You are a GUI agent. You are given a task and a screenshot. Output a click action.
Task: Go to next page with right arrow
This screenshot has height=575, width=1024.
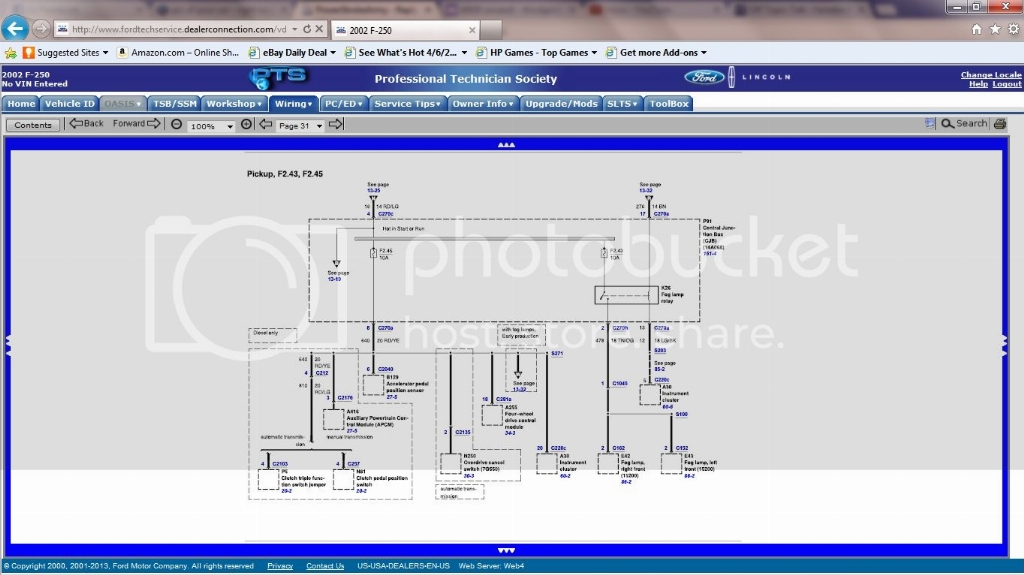click(x=336, y=124)
